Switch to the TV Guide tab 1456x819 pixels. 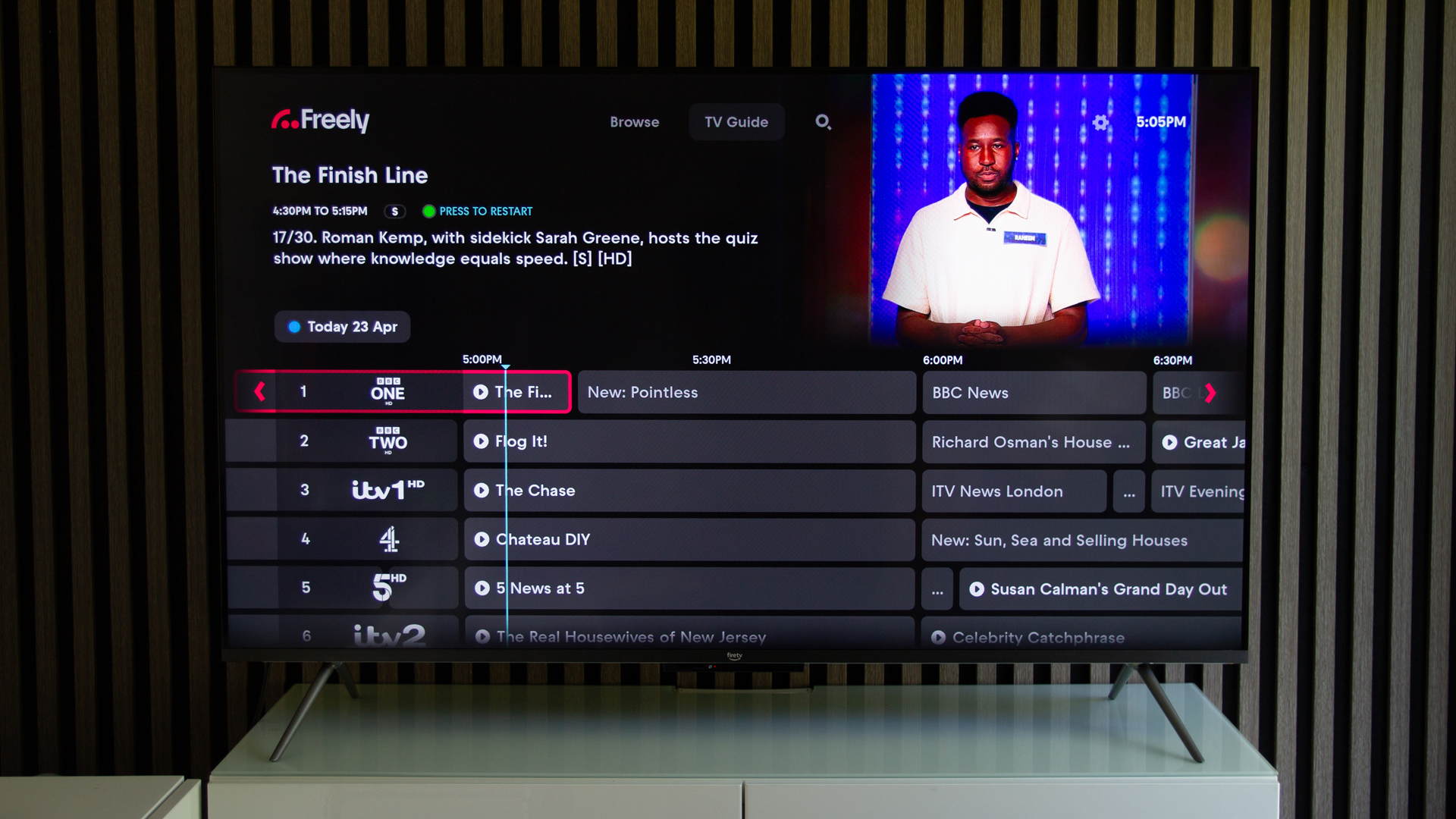pos(736,122)
